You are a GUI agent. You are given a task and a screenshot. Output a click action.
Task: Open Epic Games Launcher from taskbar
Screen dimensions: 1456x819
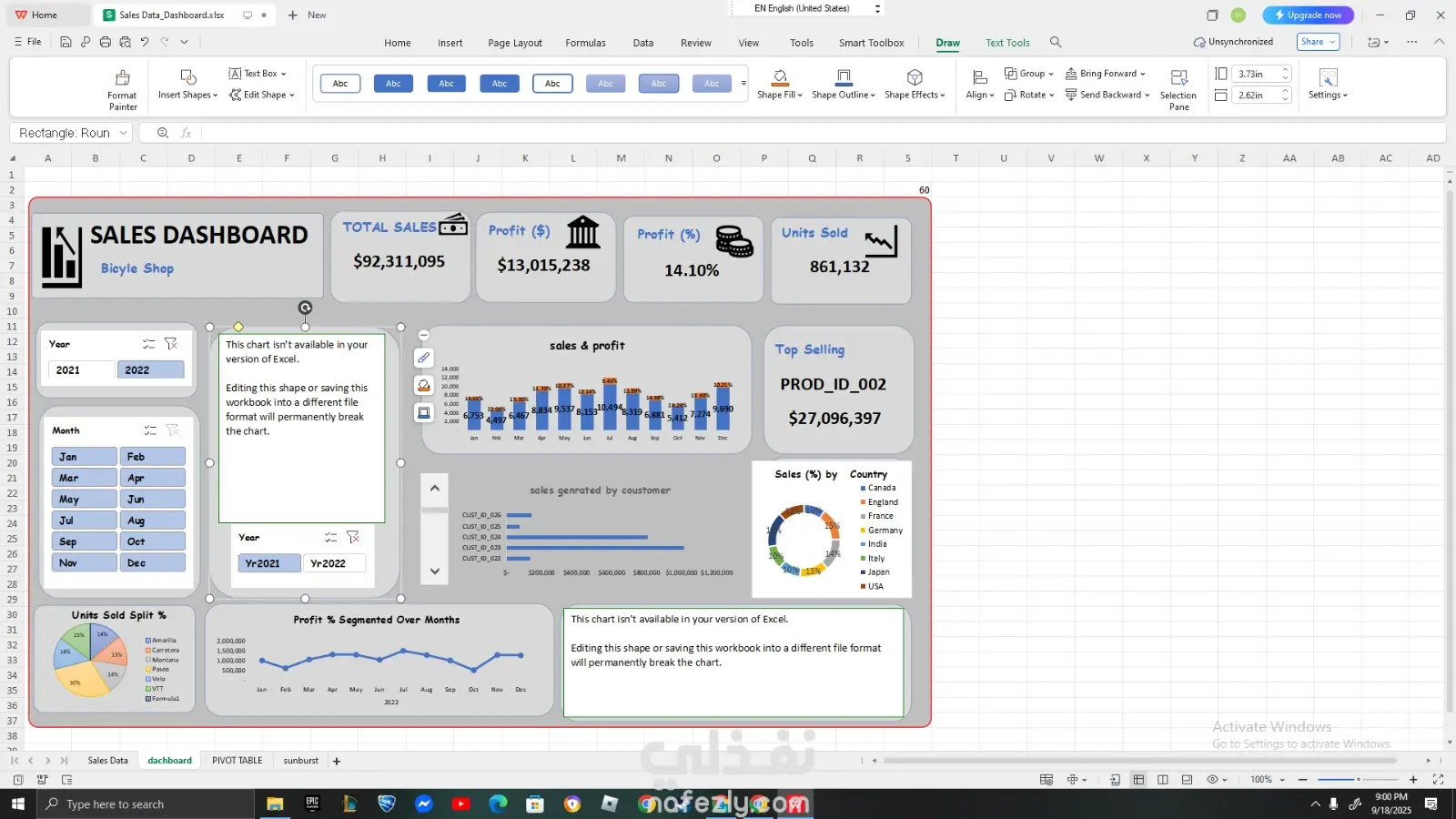coord(312,804)
